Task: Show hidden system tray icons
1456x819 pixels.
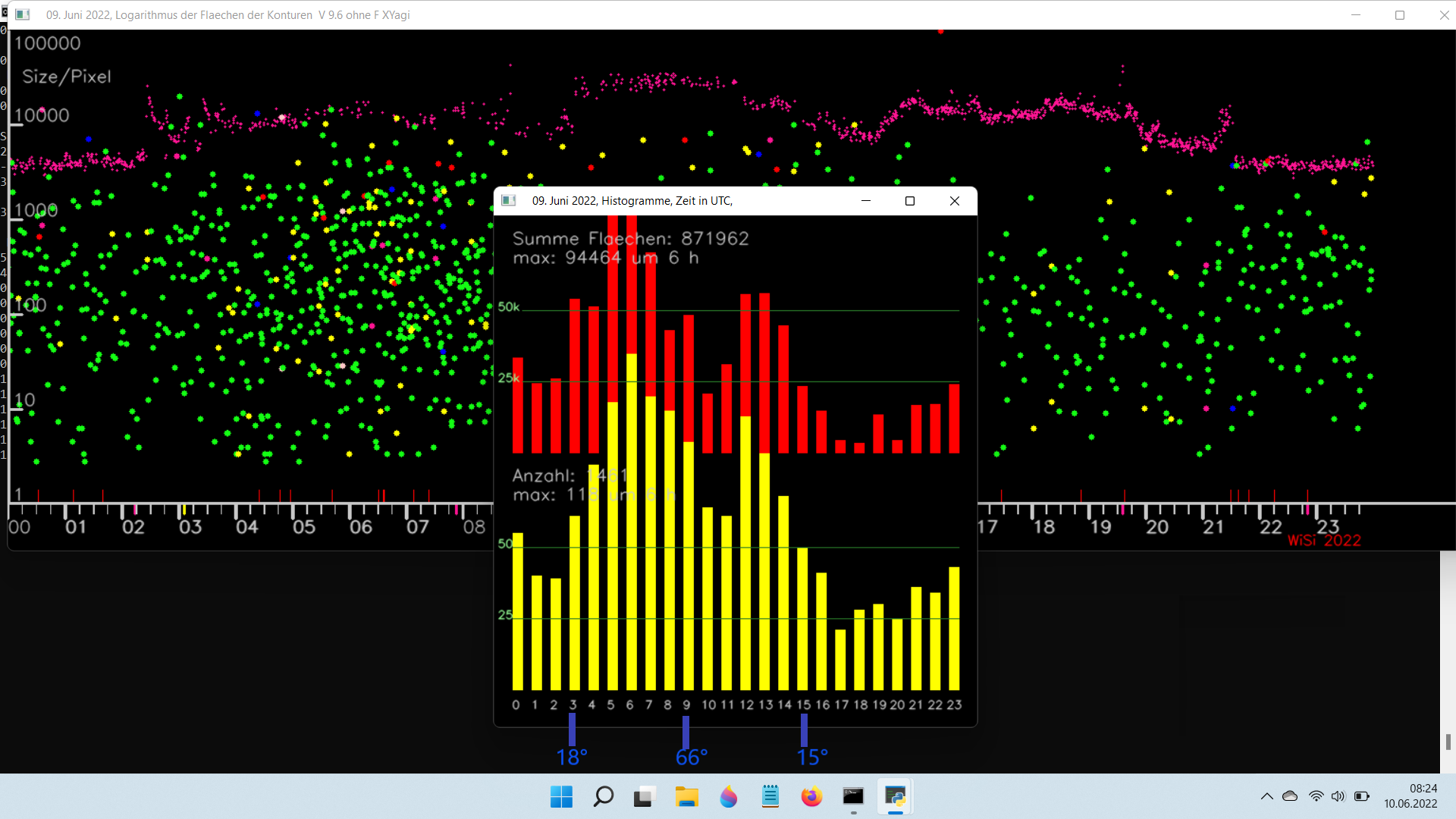Action: coord(1266,796)
